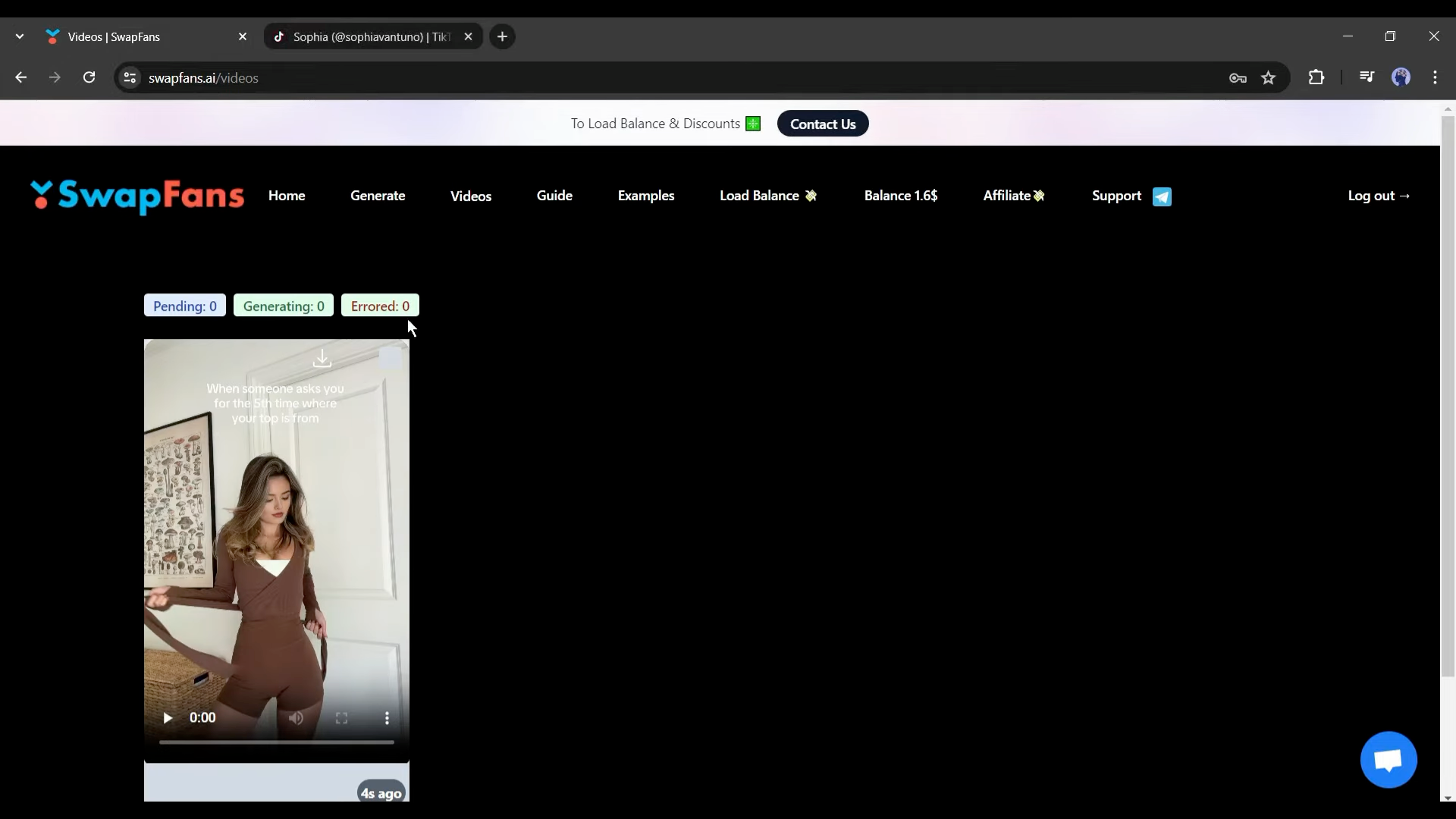Play the generated video
Screen dimensions: 1456x819
click(168, 718)
